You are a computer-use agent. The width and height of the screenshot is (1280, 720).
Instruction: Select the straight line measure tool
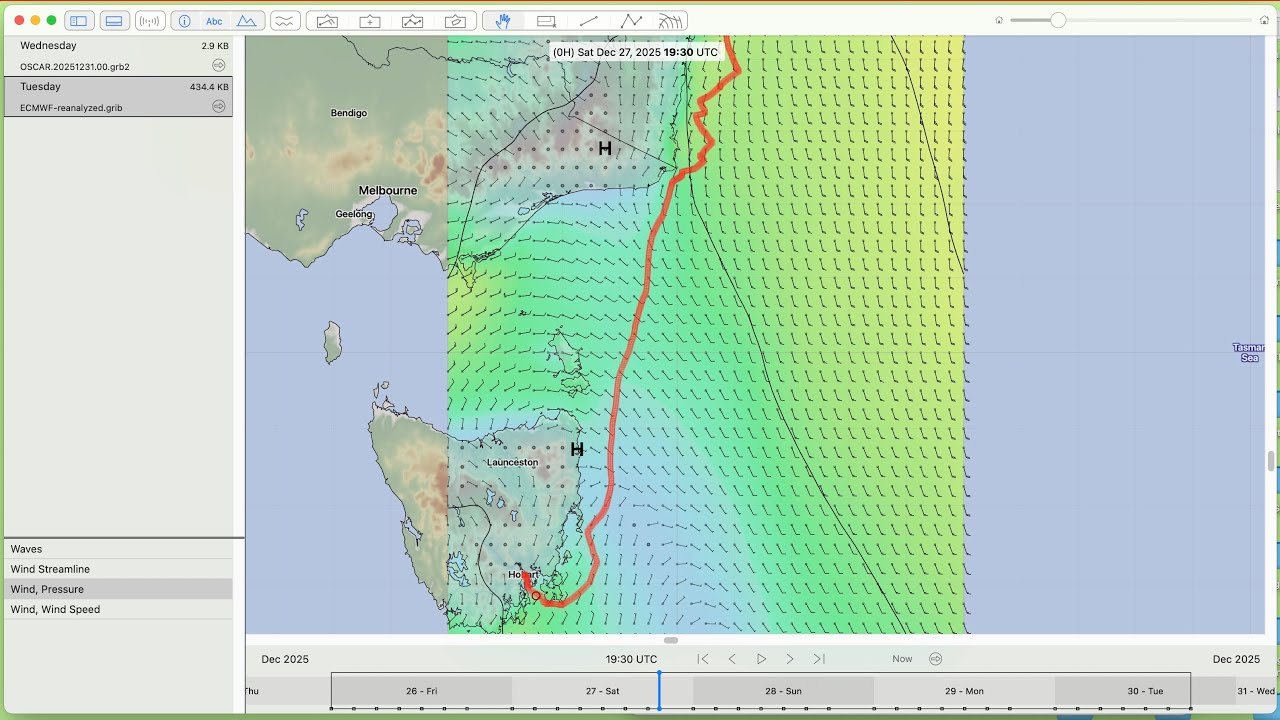tap(589, 20)
